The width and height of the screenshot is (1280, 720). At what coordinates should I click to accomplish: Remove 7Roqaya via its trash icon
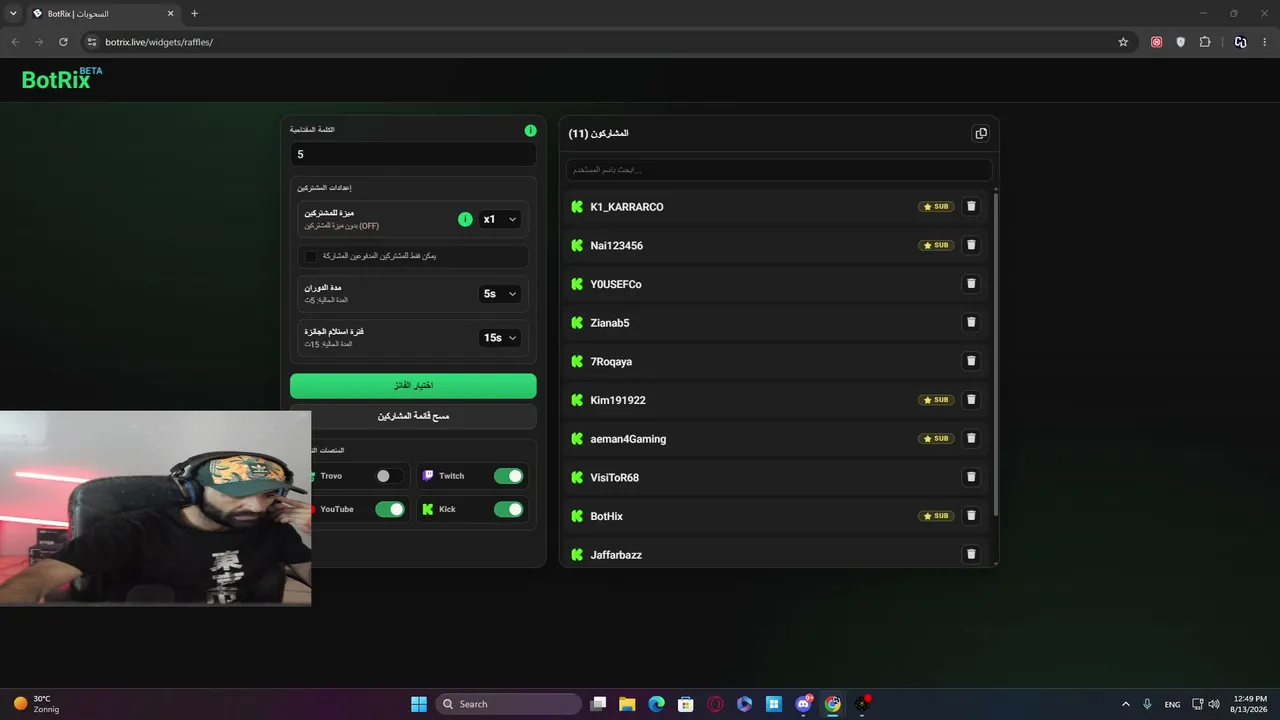[x=970, y=361]
